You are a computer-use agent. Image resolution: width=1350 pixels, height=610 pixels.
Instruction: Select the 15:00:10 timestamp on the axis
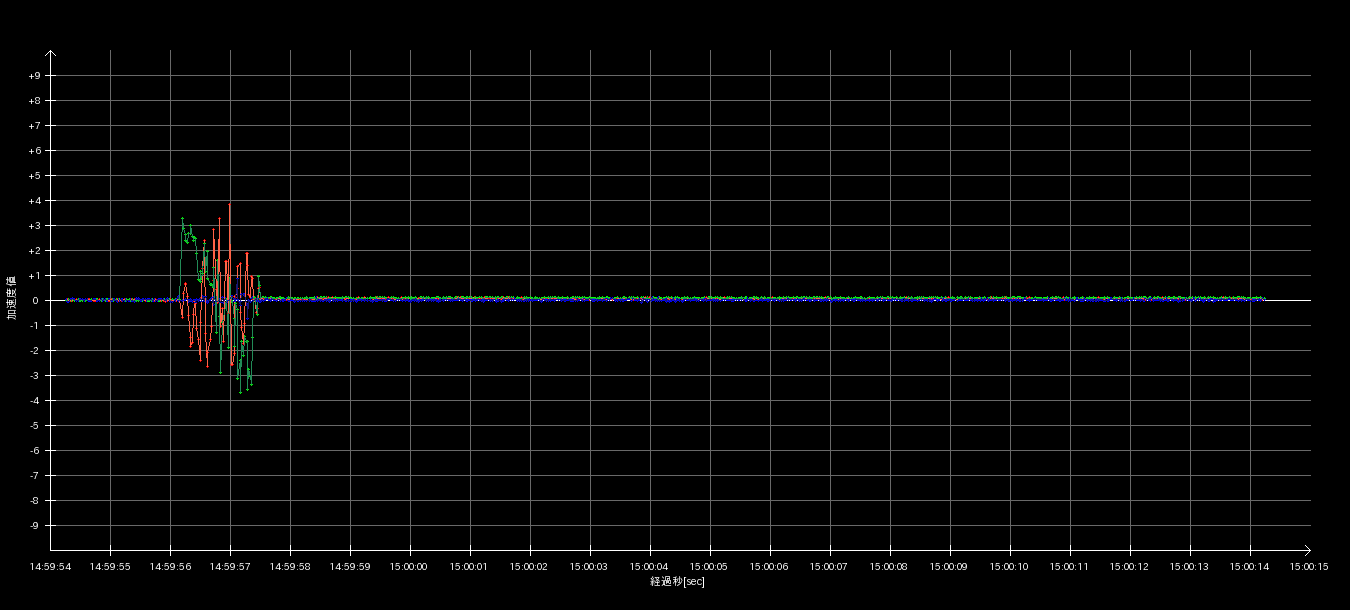point(1010,566)
